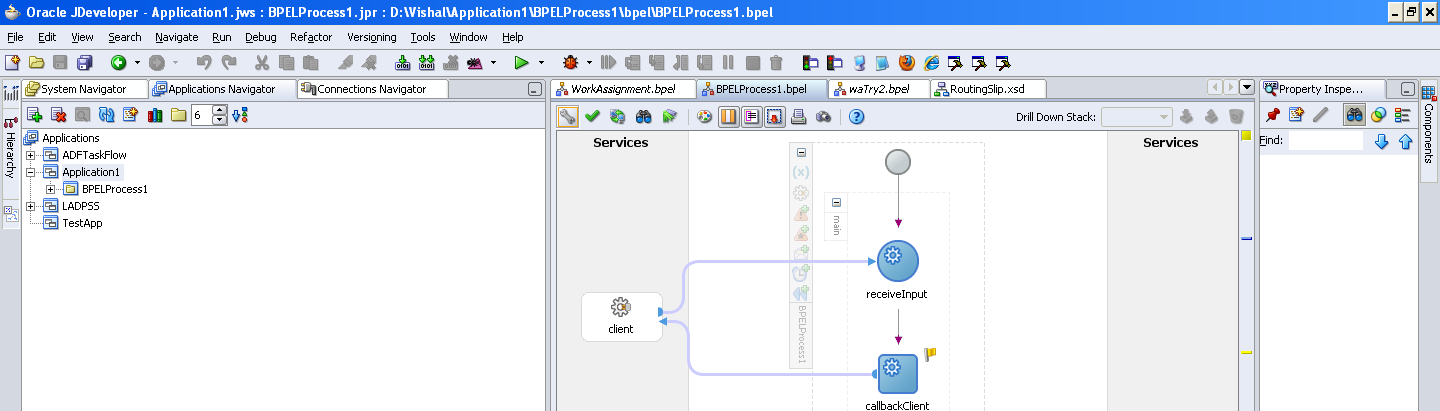Click the camera snapshot icon in BPEL toolbar
Screen dimensions: 1440x411
point(823,117)
